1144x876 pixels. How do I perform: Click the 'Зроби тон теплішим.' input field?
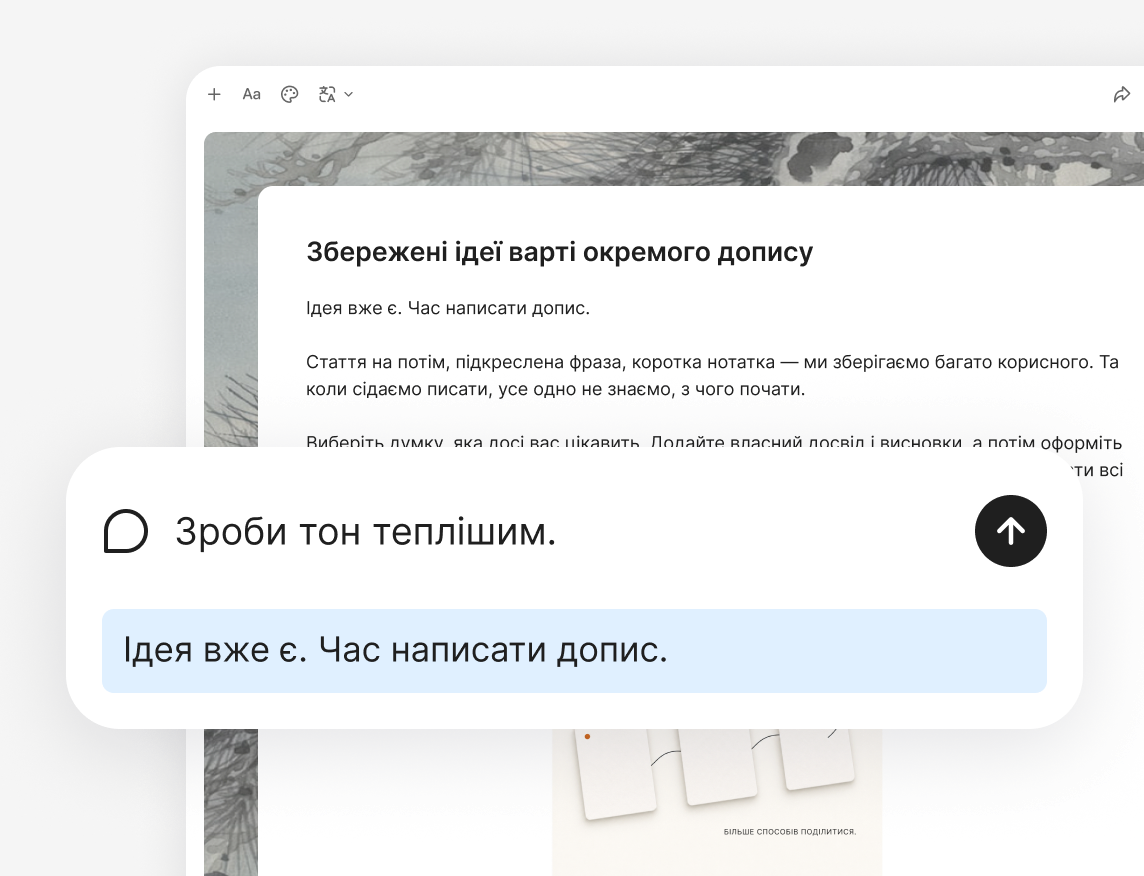pos(366,531)
